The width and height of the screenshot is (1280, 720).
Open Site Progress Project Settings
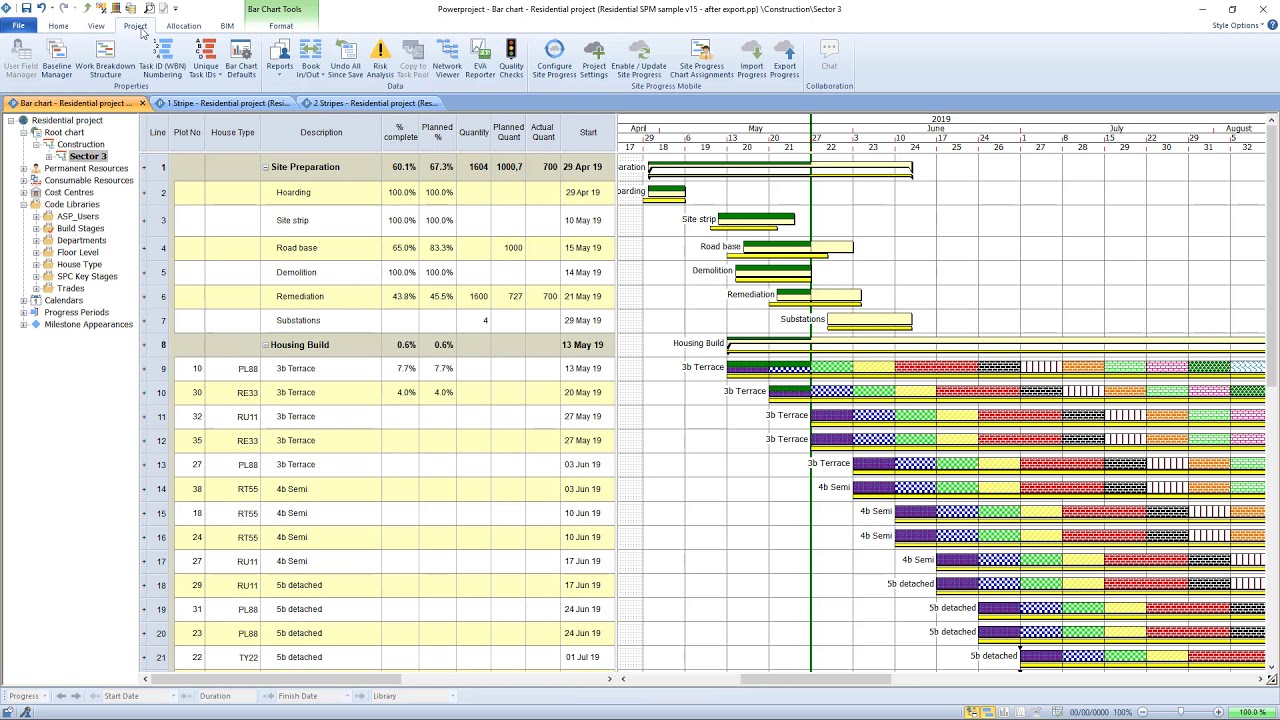tap(594, 59)
